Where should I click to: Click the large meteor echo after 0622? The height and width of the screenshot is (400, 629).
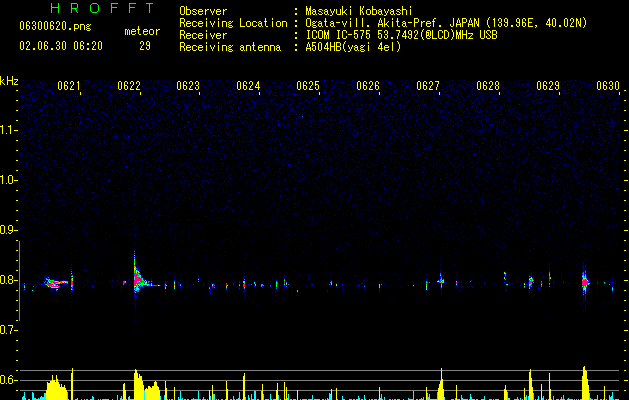pos(139,278)
